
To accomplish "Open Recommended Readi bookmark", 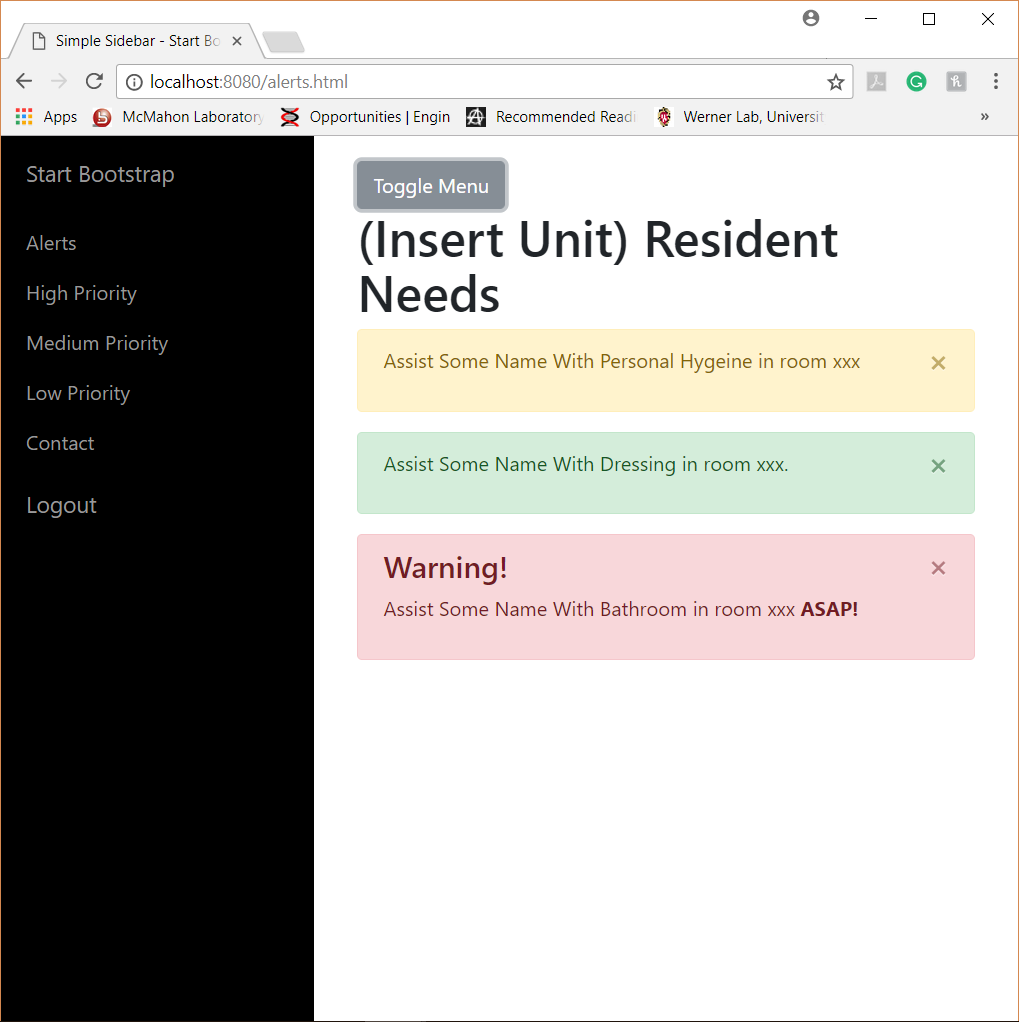I will (551, 117).
